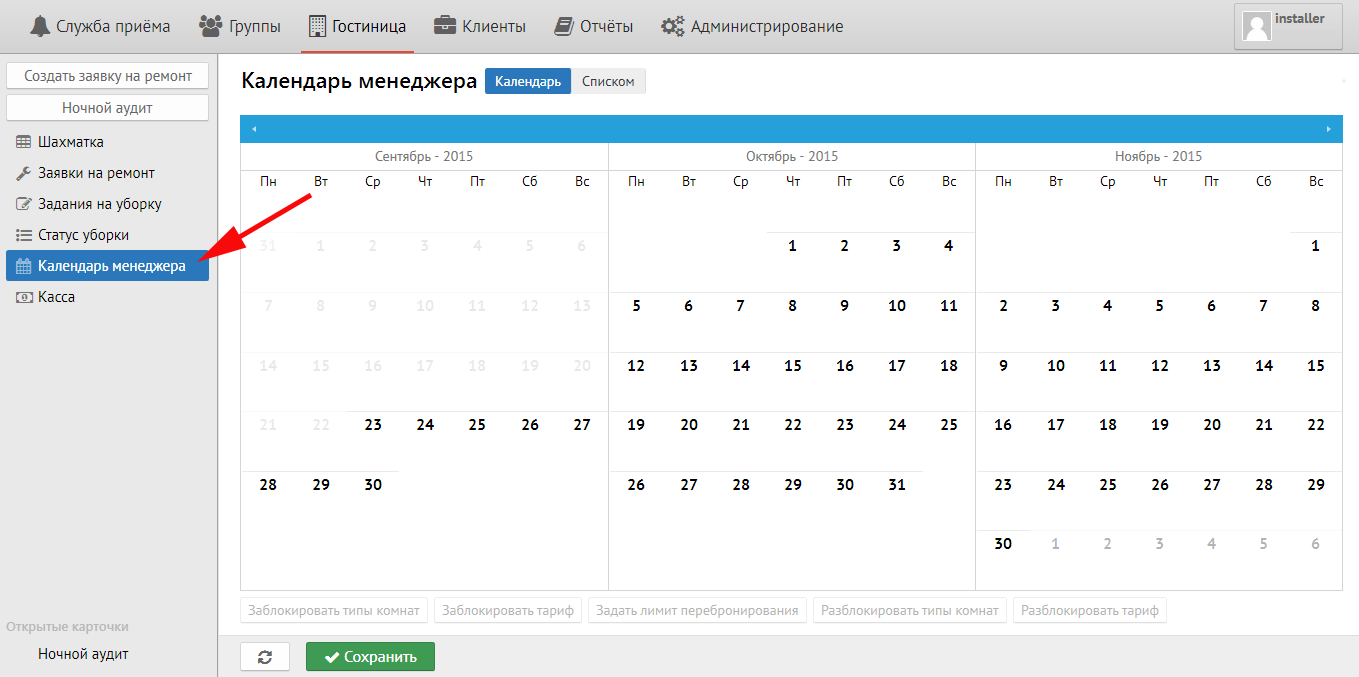Open the Шахматка grid icon
Screen dimensions: 1359x677
click(23, 142)
